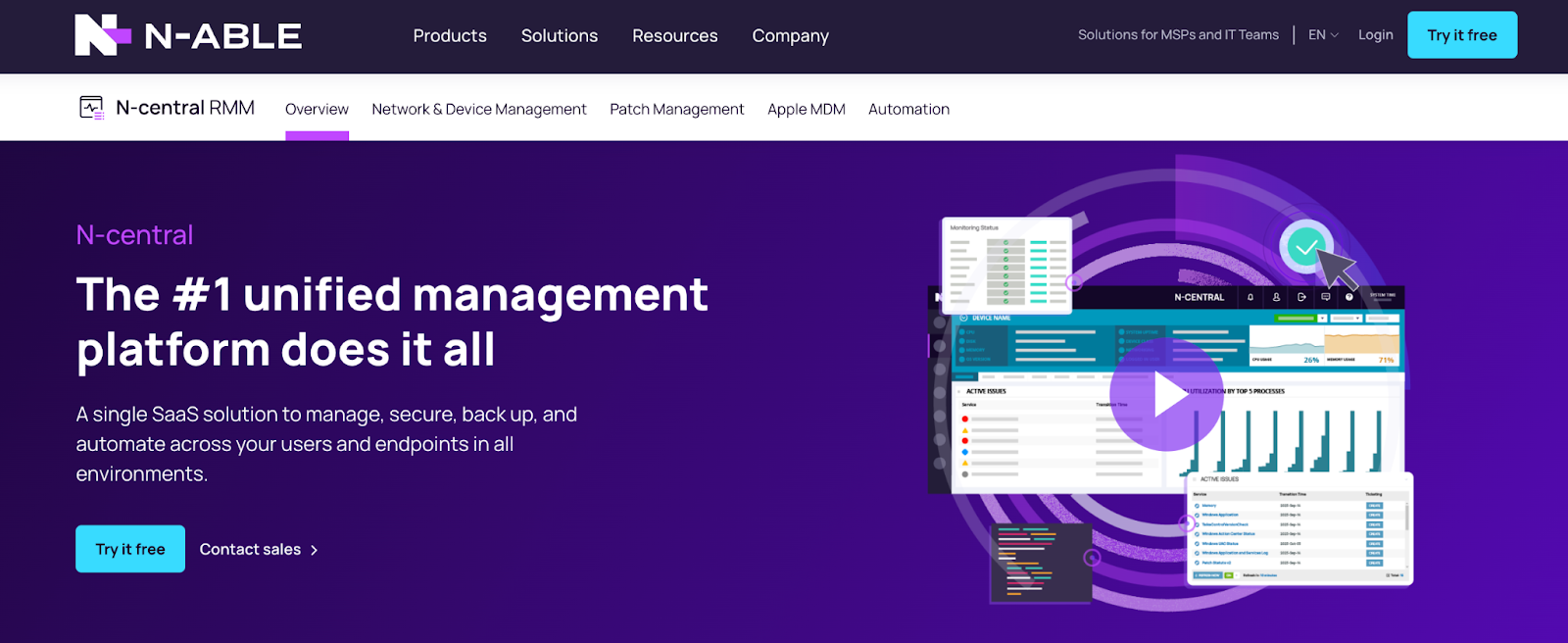The image size is (1568, 643).
Task: Open the Company menu
Action: 791,36
